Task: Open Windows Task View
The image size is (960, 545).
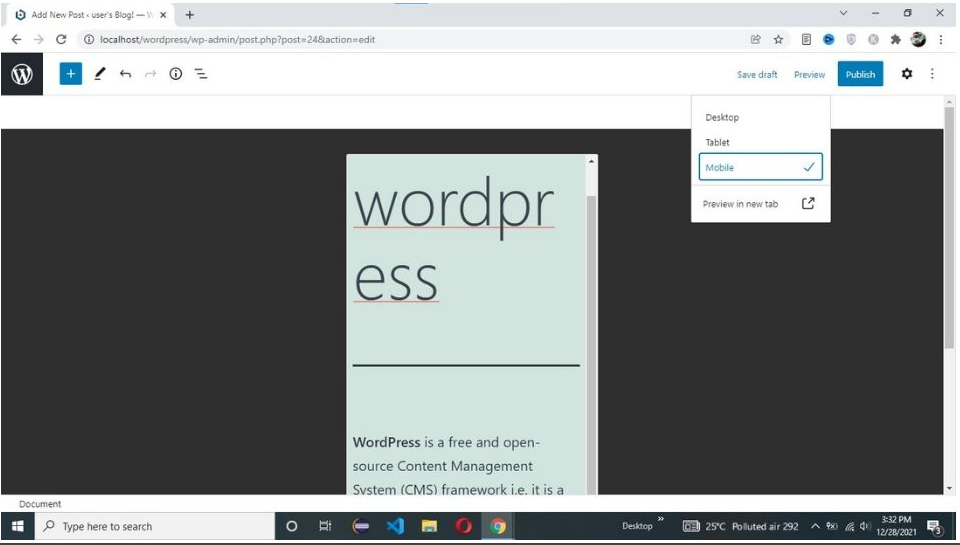Action: [325, 526]
